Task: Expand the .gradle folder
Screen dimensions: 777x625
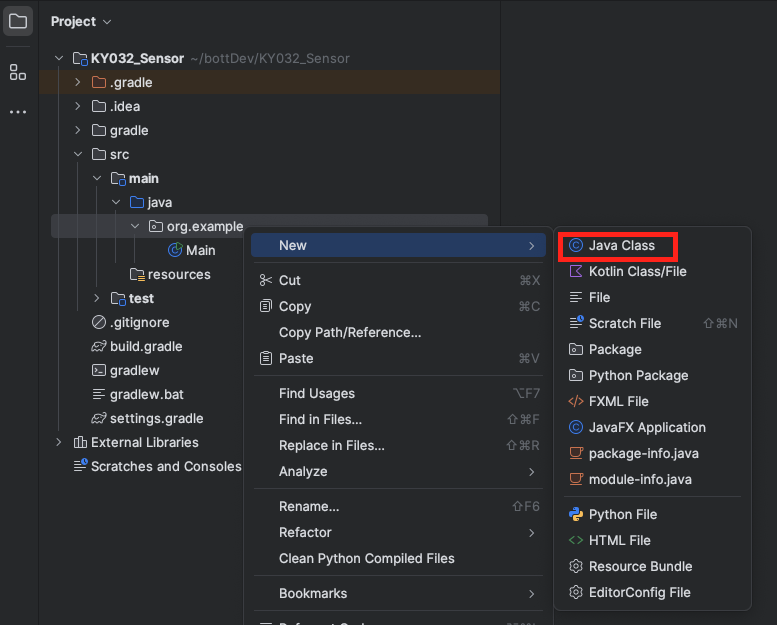Action: [x=78, y=82]
